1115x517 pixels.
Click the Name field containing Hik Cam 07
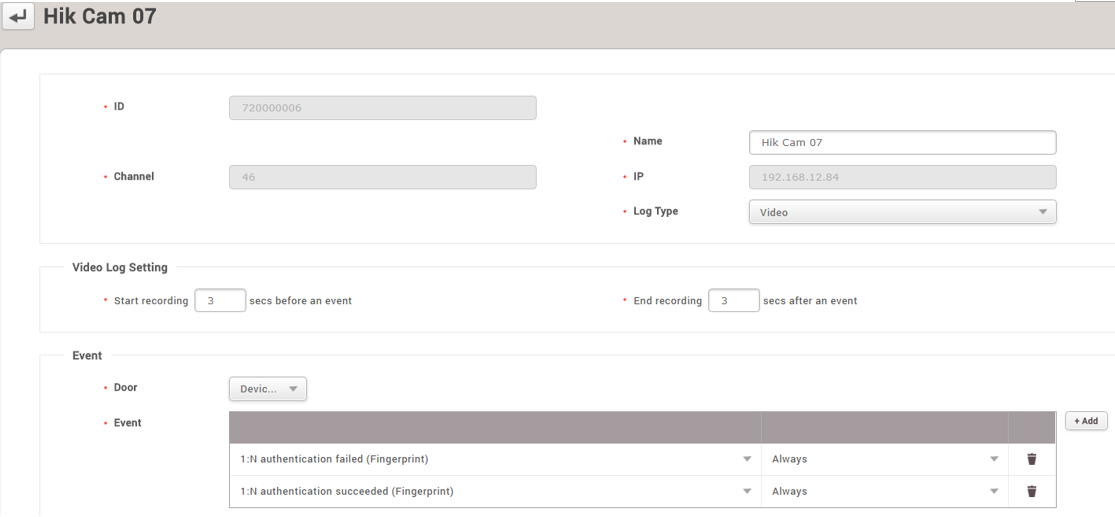click(902, 142)
